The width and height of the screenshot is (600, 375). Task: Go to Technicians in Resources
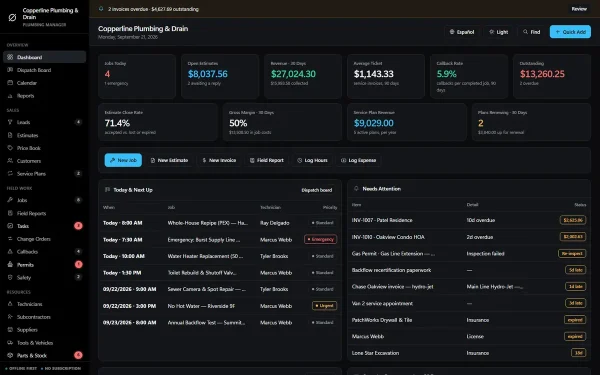[x=44, y=304]
